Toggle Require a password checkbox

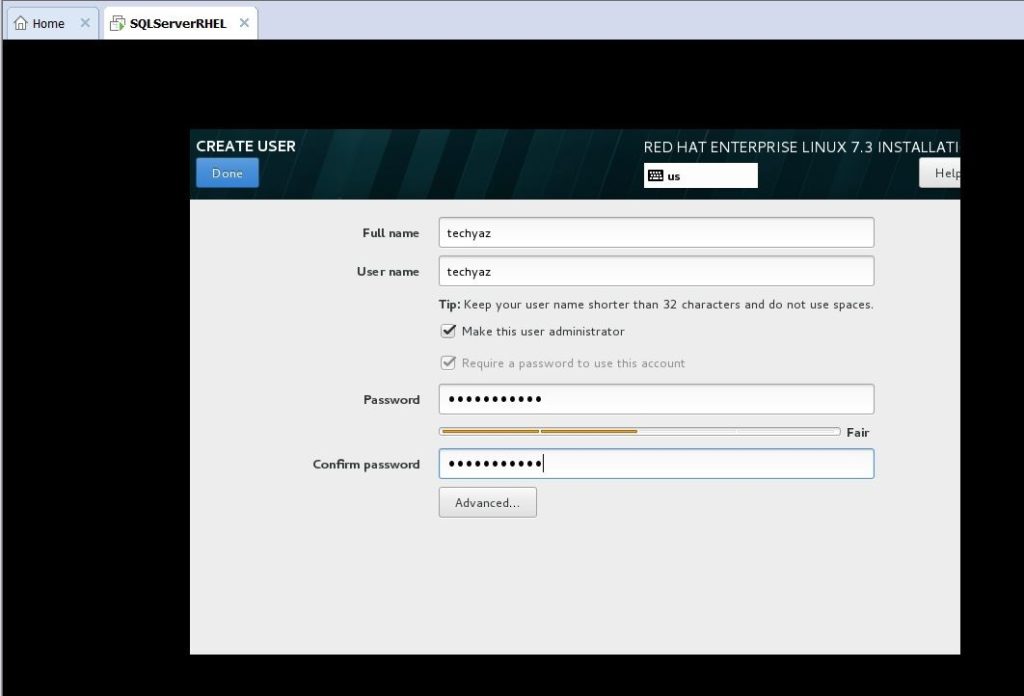448,363
